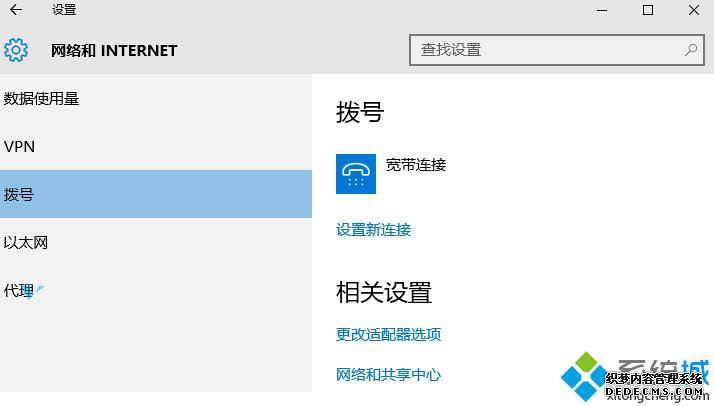This screenshot has height=406, width=714.
Task: Click the 设置新连接 link
Action: tap(373, 230)
